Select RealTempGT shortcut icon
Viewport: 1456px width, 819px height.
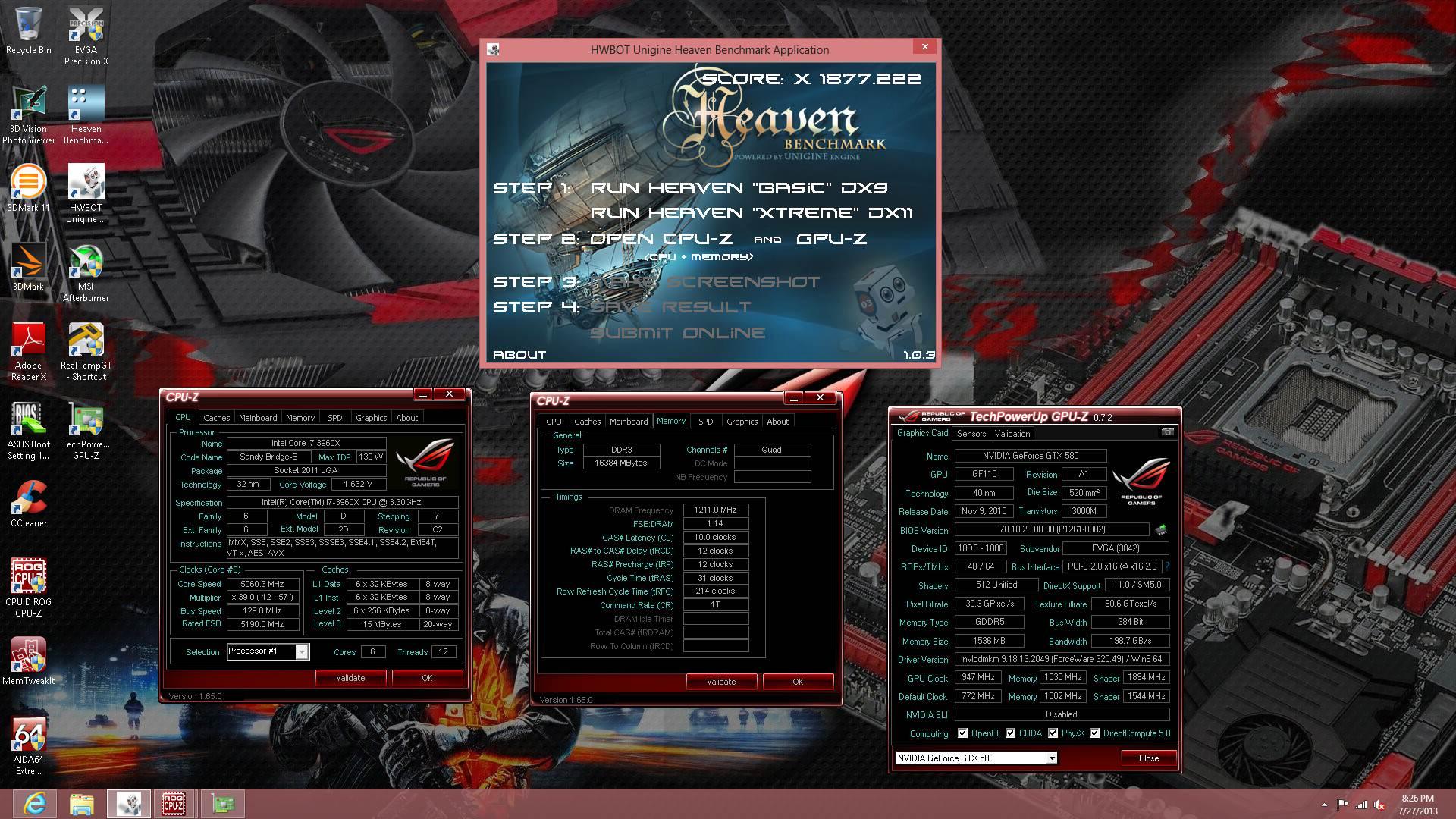point(86,352)
